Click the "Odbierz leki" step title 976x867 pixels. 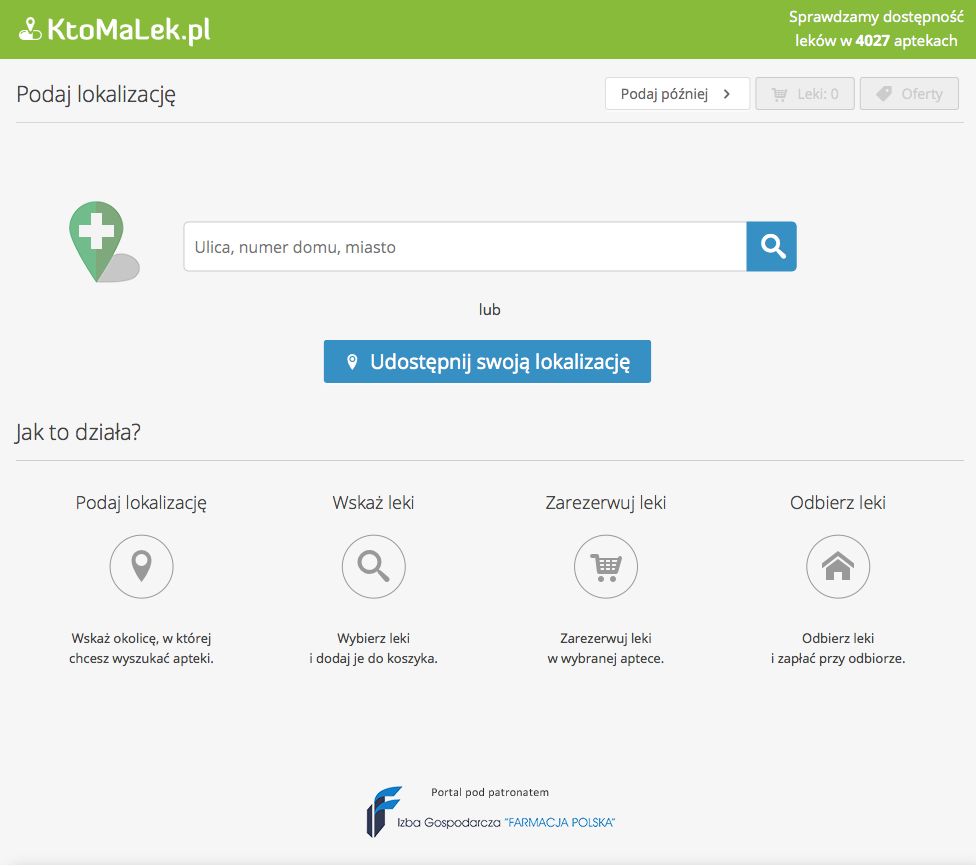click(x=838, y=502)
